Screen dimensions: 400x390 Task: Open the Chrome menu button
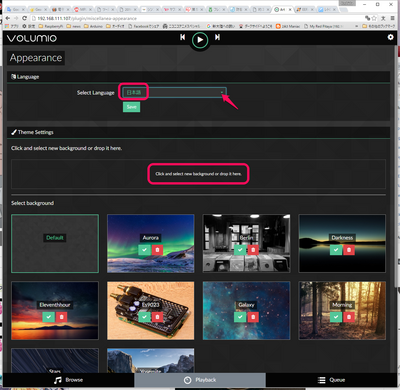pos(393,18)
